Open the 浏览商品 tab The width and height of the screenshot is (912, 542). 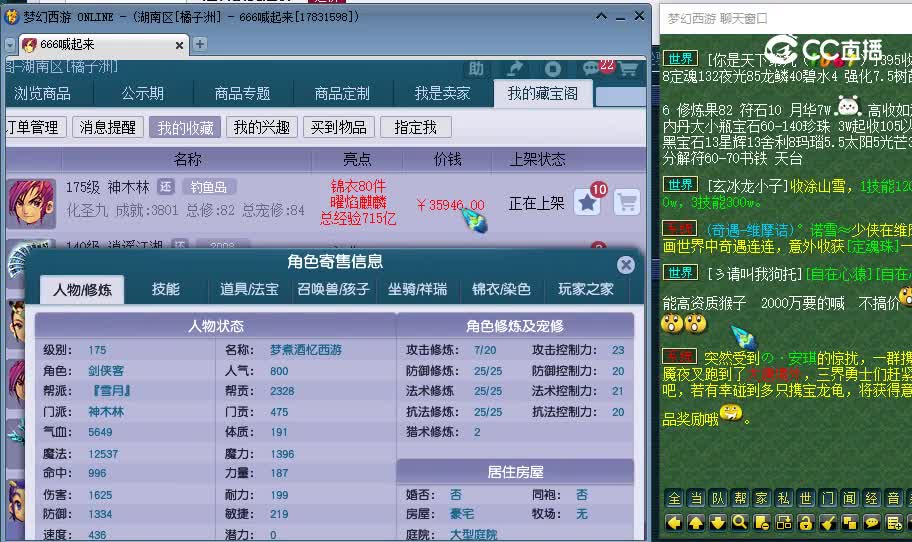pyautogui.click(x=42, y=94)
